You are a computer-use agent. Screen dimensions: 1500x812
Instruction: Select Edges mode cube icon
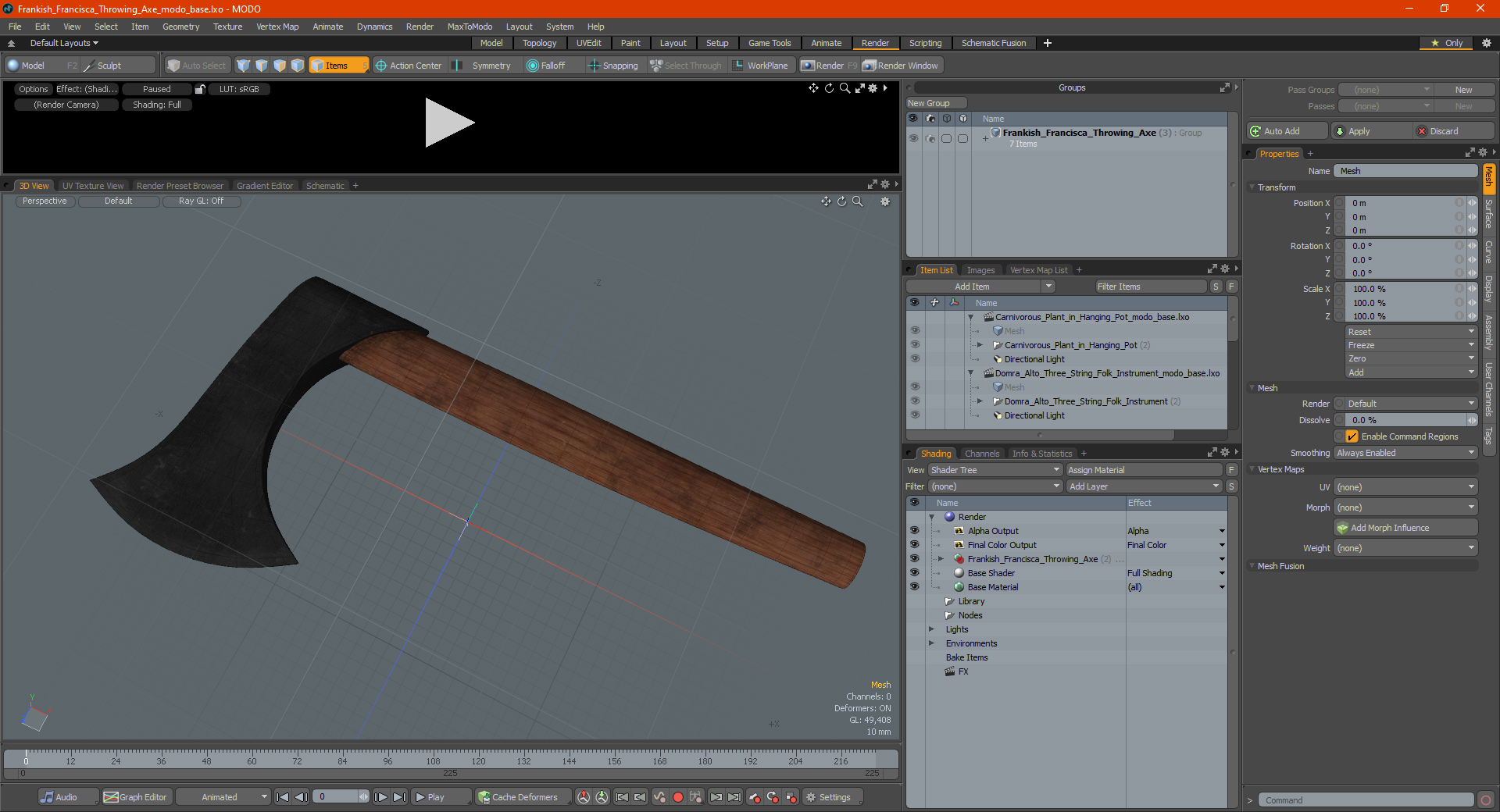pos(262,66)
